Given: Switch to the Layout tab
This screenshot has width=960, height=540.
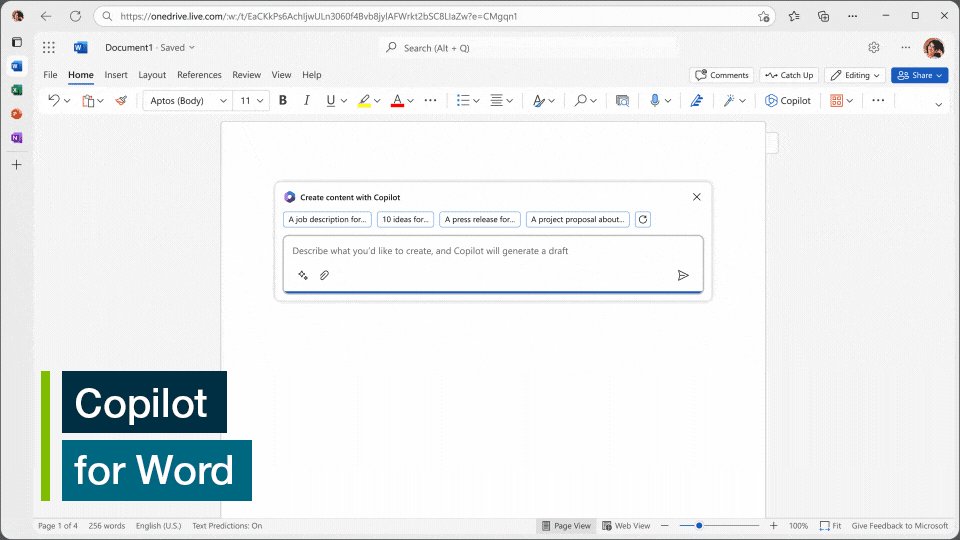Looking at the screenshot, I should (x=152, y=75).
